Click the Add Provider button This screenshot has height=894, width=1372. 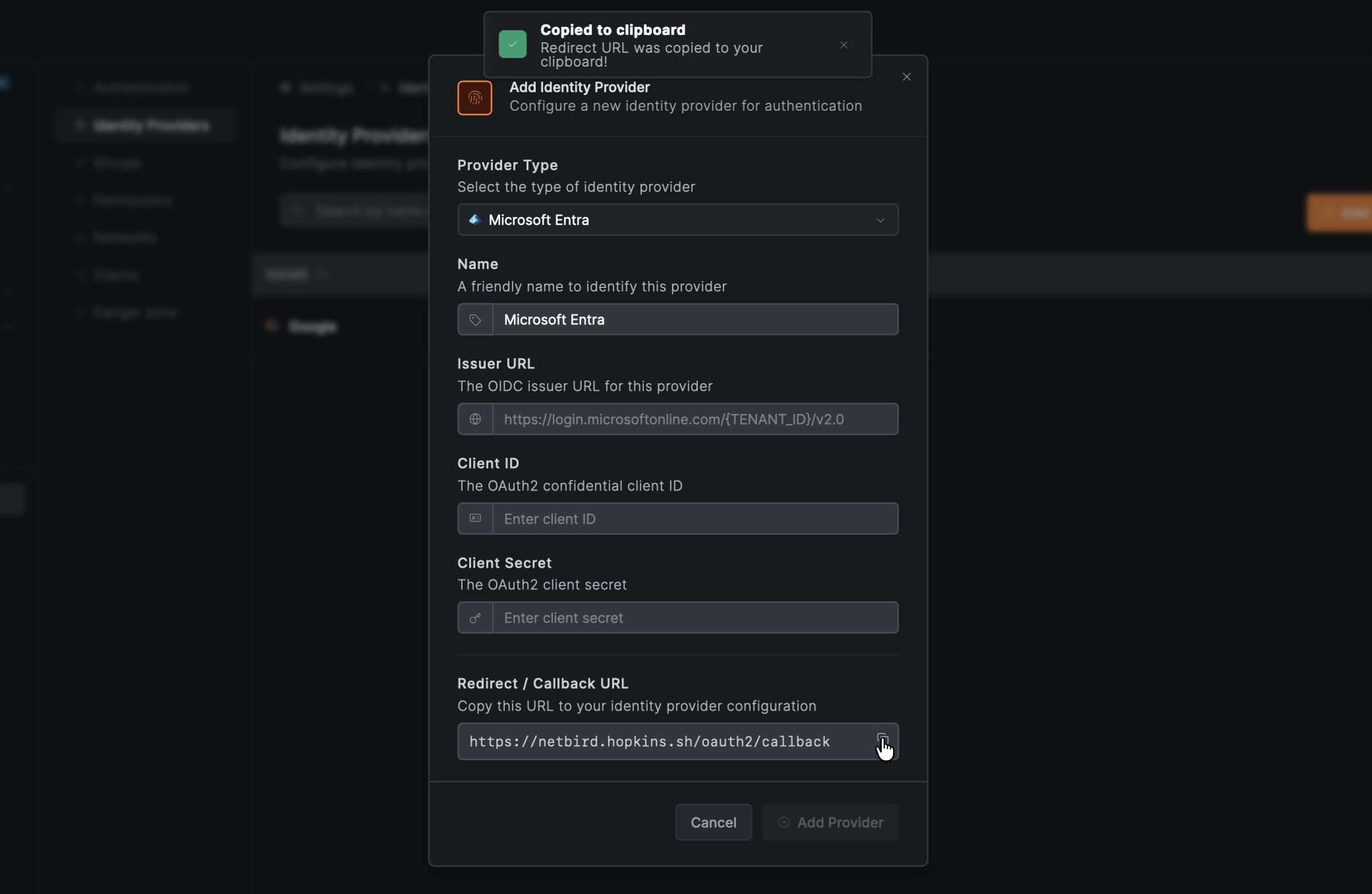tap(830, 822)
